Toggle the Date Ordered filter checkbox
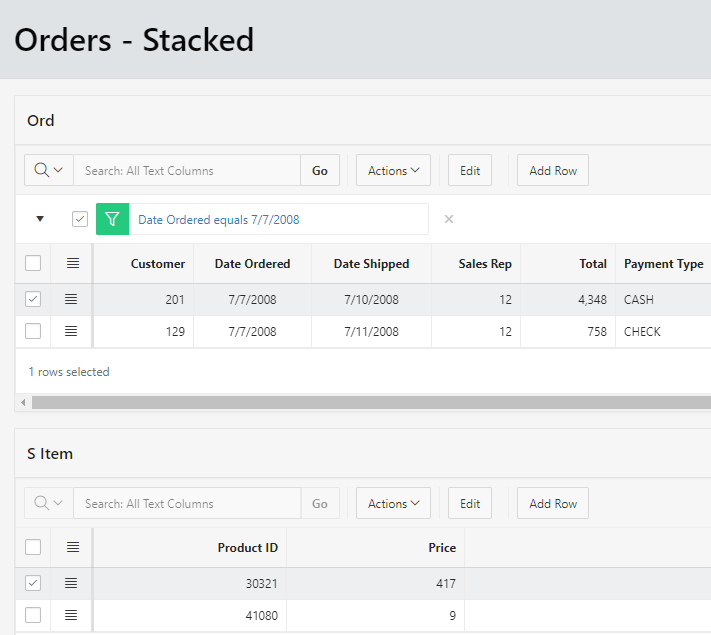The image size is (711, 635). pyautogui.click(x=80, y=220)
